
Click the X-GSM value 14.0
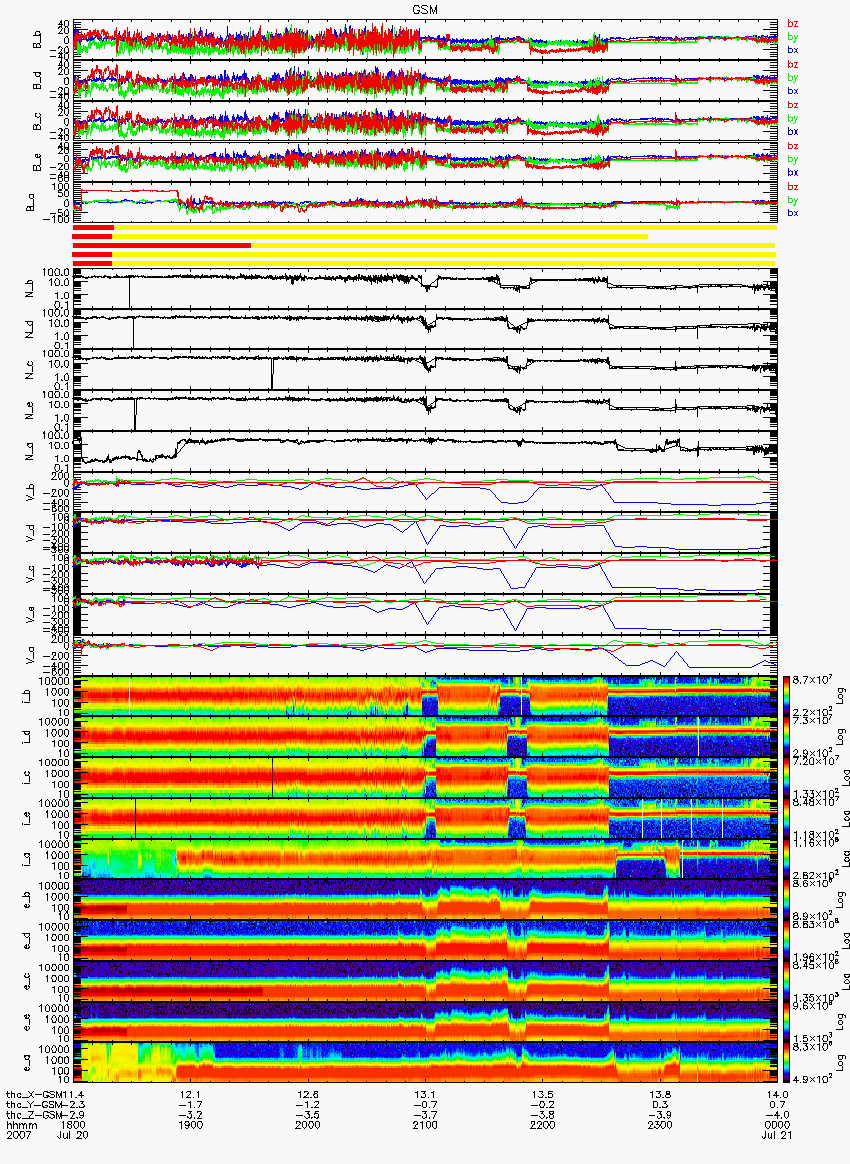coord(777,1094)
